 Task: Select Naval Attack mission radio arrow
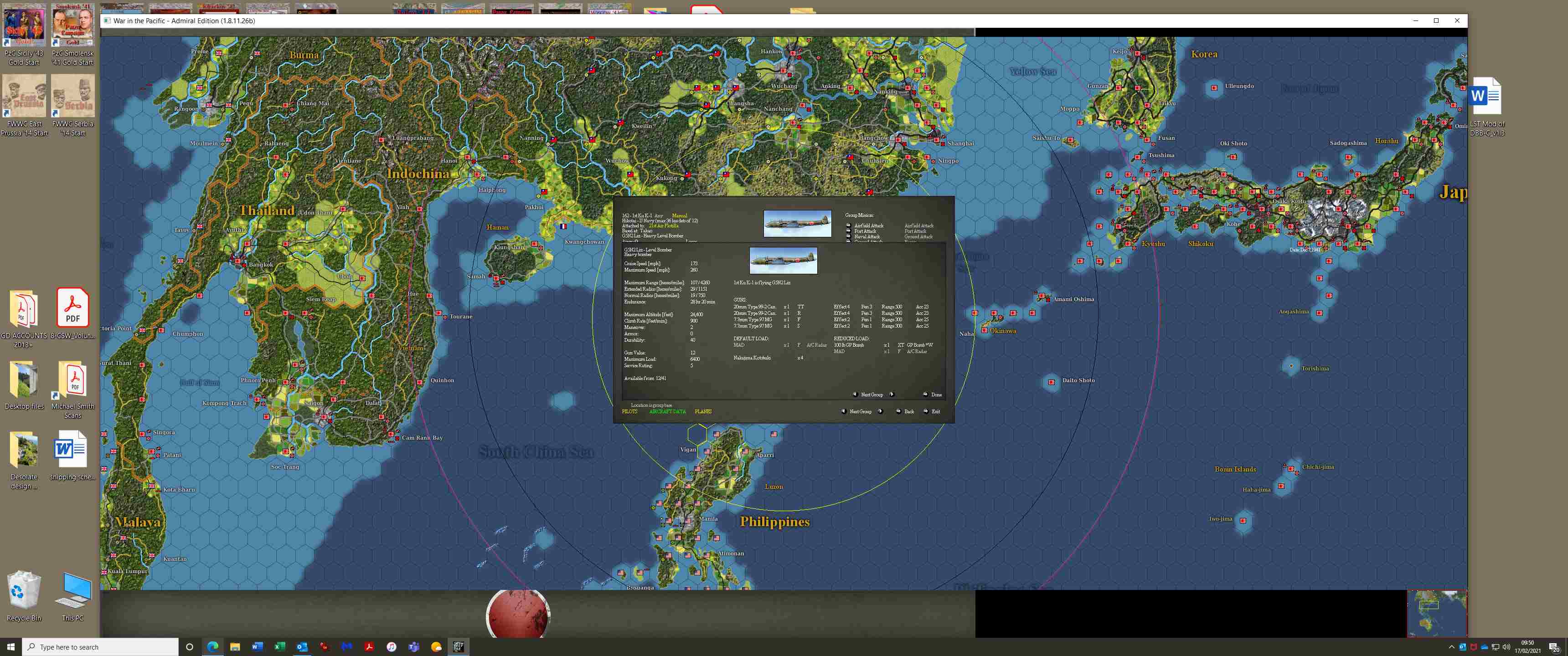tap(849, 237)
